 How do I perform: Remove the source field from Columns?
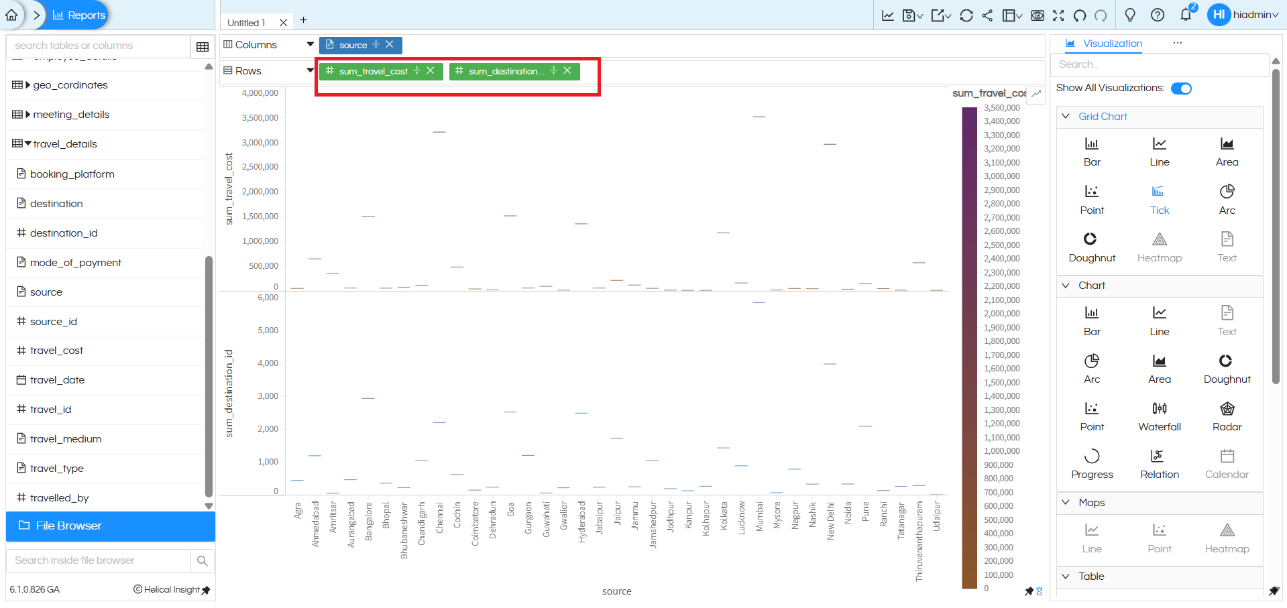tap(389, 45)
